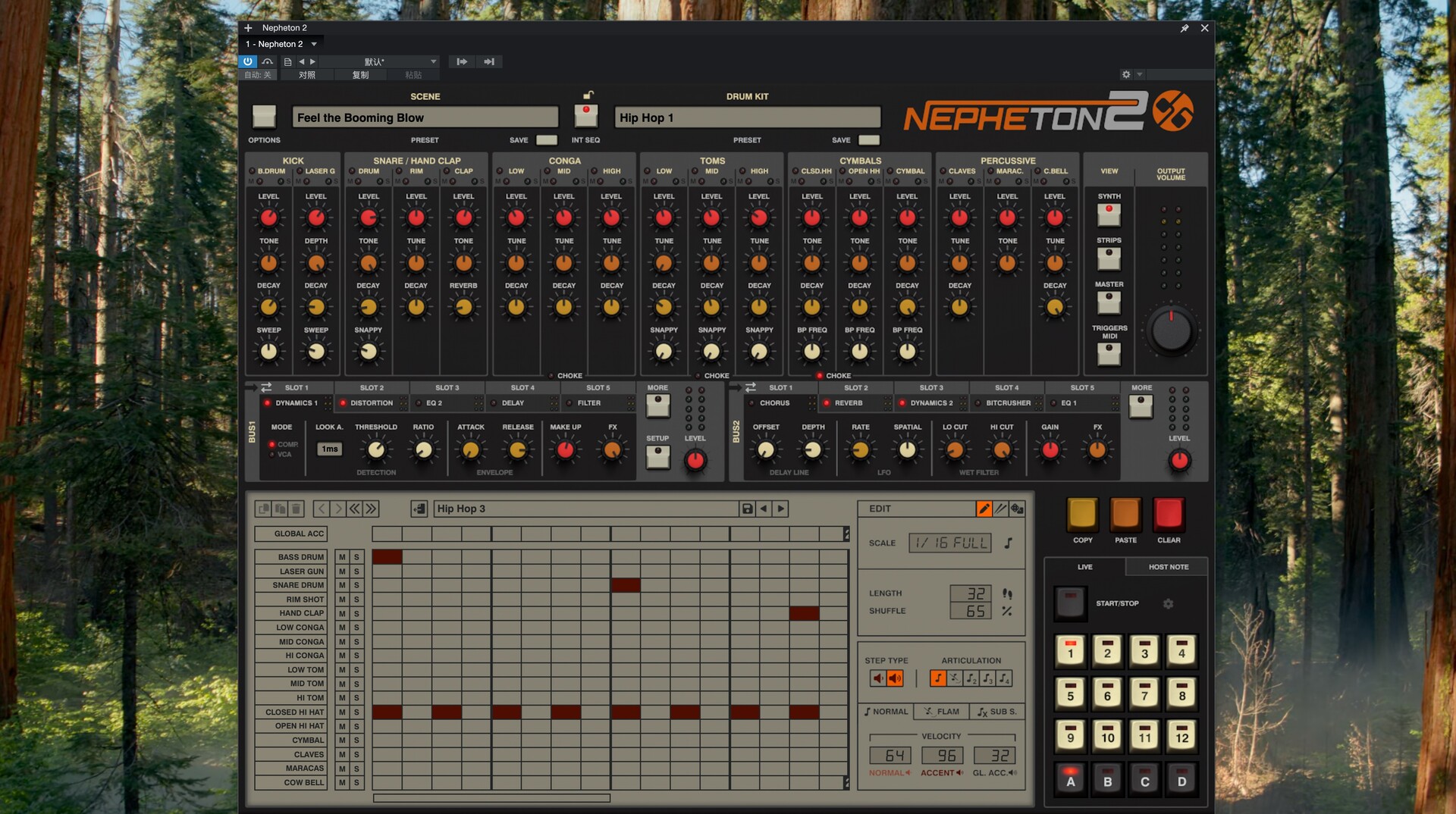Click the host settings gear icon
This screenshot has width=1456, height=814.
[1126, 74]
